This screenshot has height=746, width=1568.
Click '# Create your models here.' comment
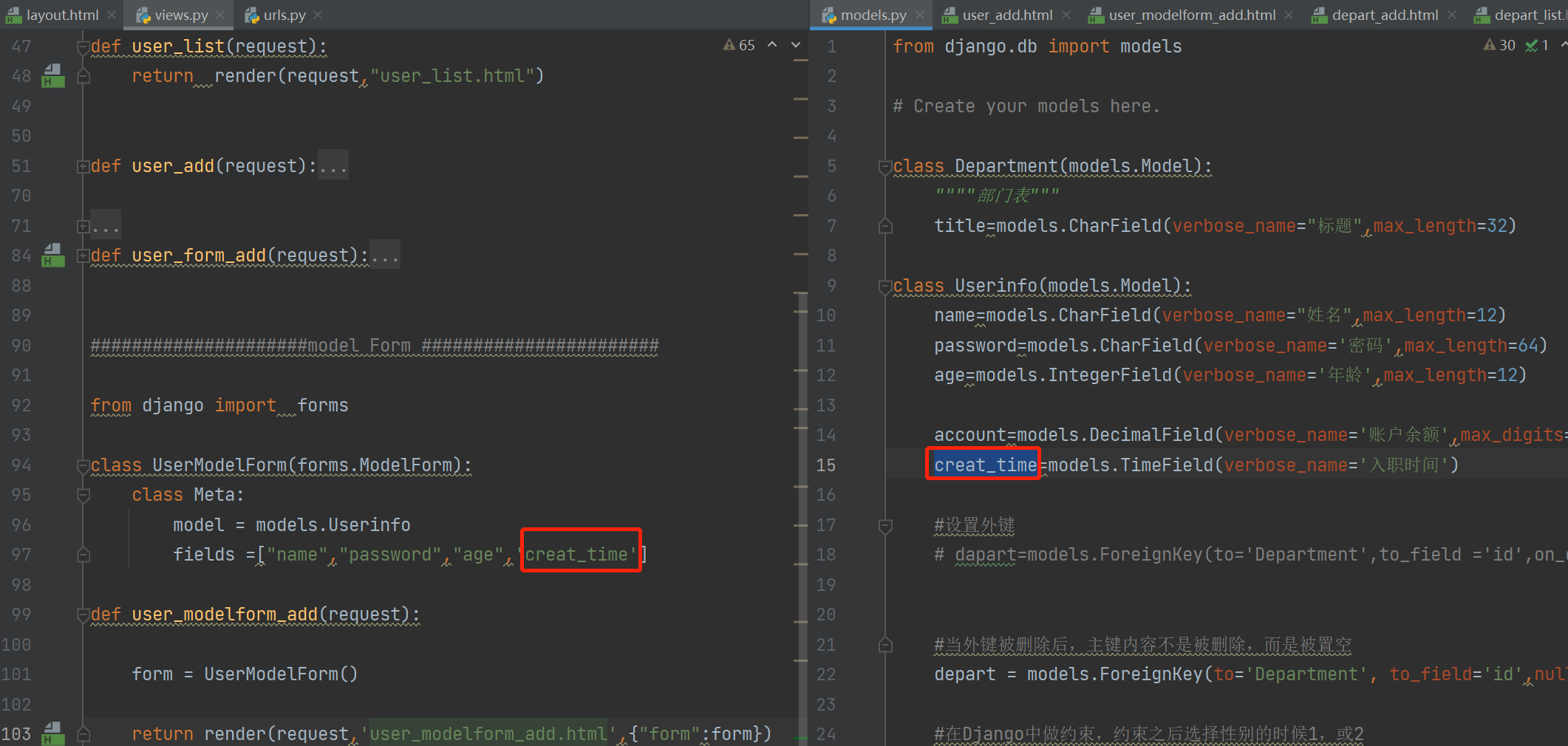(1026, 106)
